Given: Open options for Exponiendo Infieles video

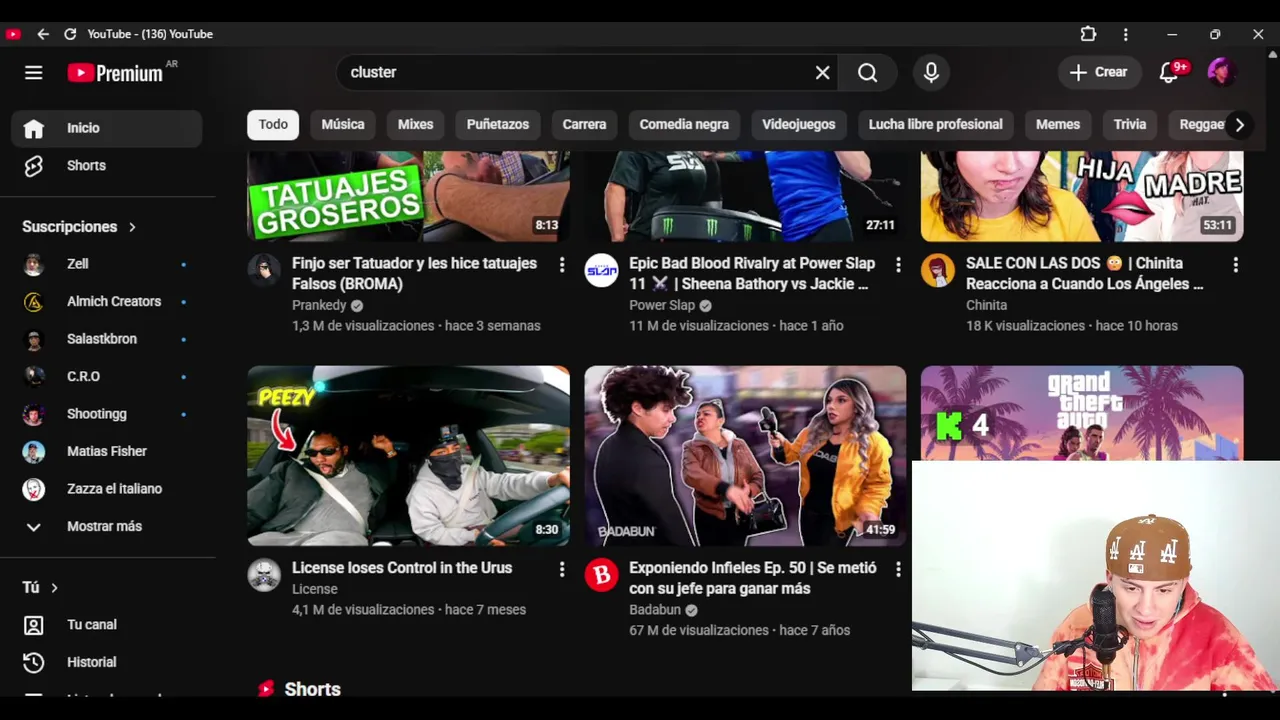Looking at the screenshot, I should 898,569.
